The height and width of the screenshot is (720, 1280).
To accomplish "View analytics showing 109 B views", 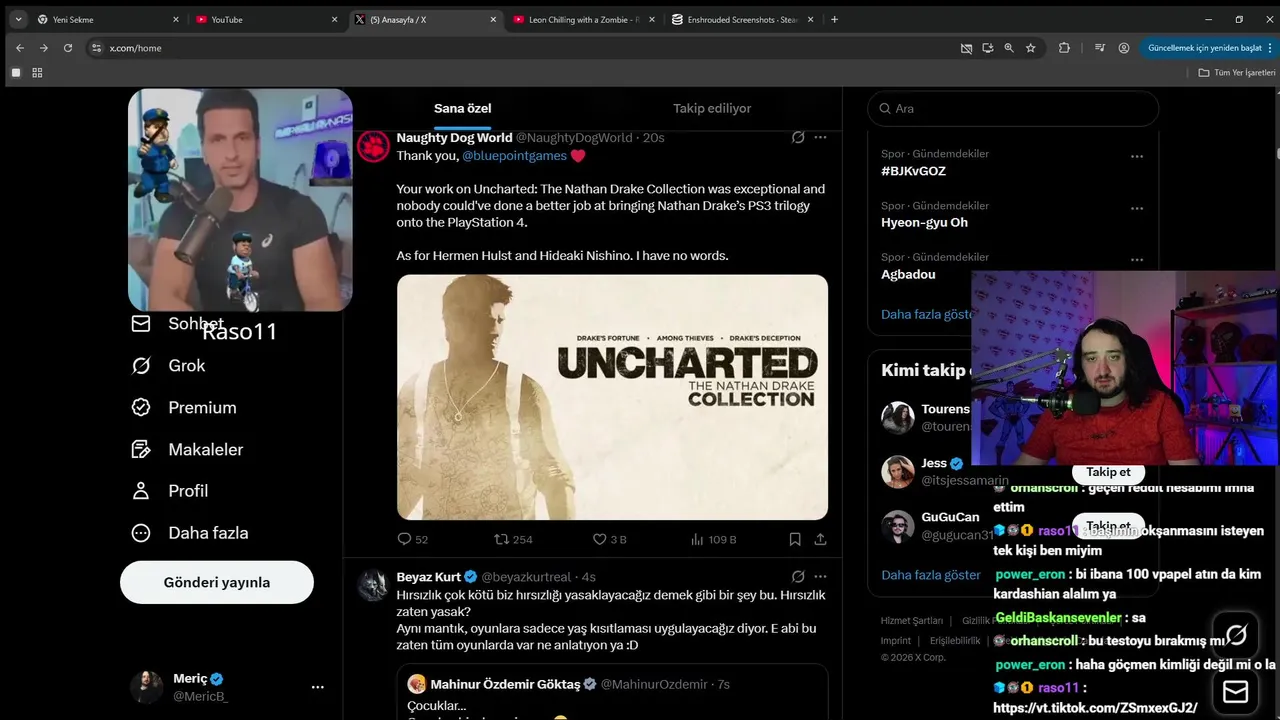I will click(713, 539).
